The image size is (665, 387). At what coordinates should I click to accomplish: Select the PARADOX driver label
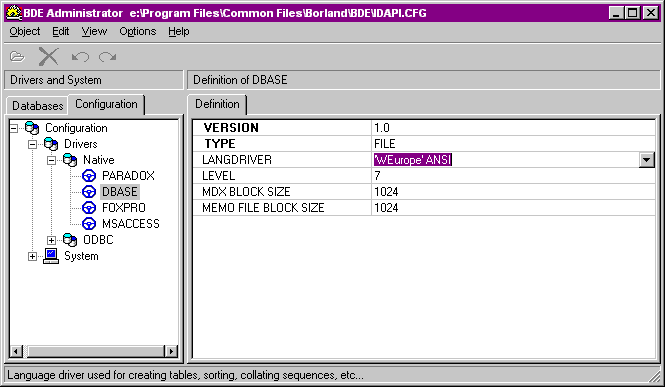[x=128, y=176]
